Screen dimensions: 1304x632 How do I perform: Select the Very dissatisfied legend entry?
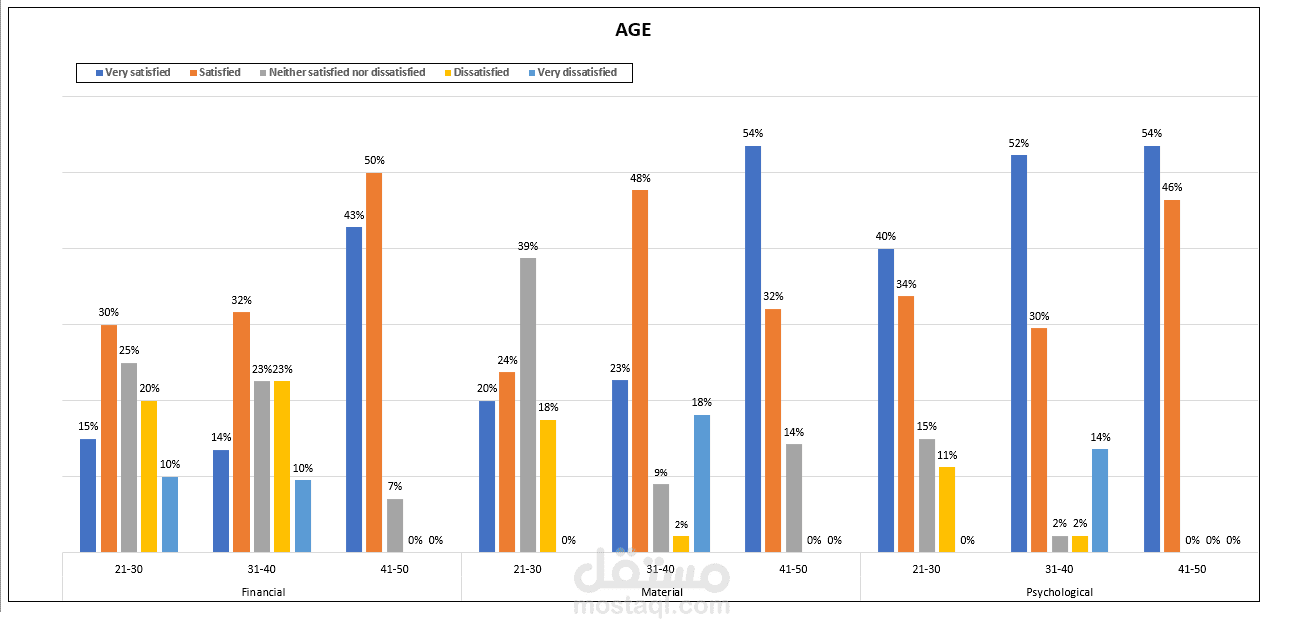pyautogui.click(x=572, y=73)
